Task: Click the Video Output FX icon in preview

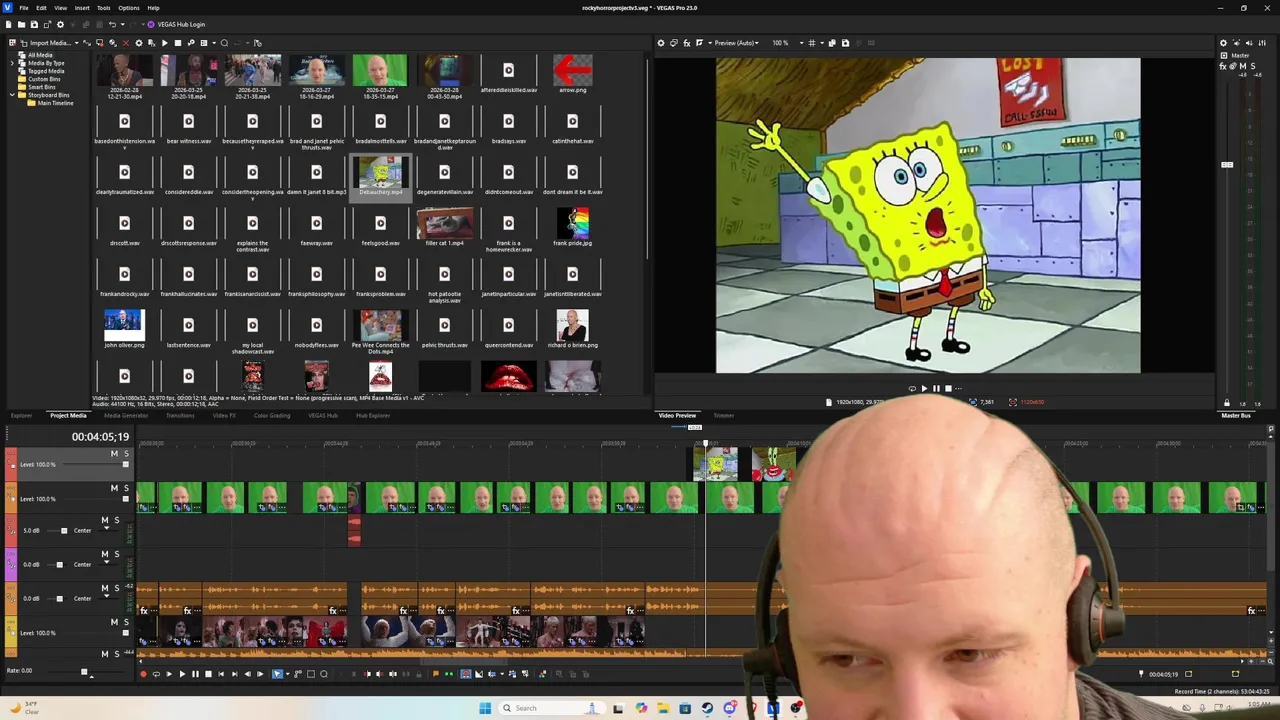Action: (x=687, y=43)
